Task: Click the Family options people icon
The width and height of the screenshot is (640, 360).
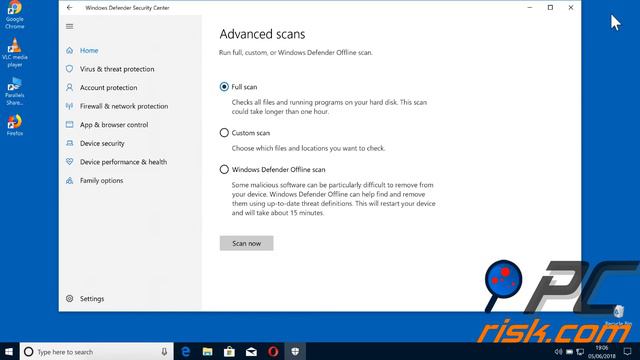Action: pyautogui.click(x=70, y=180)
